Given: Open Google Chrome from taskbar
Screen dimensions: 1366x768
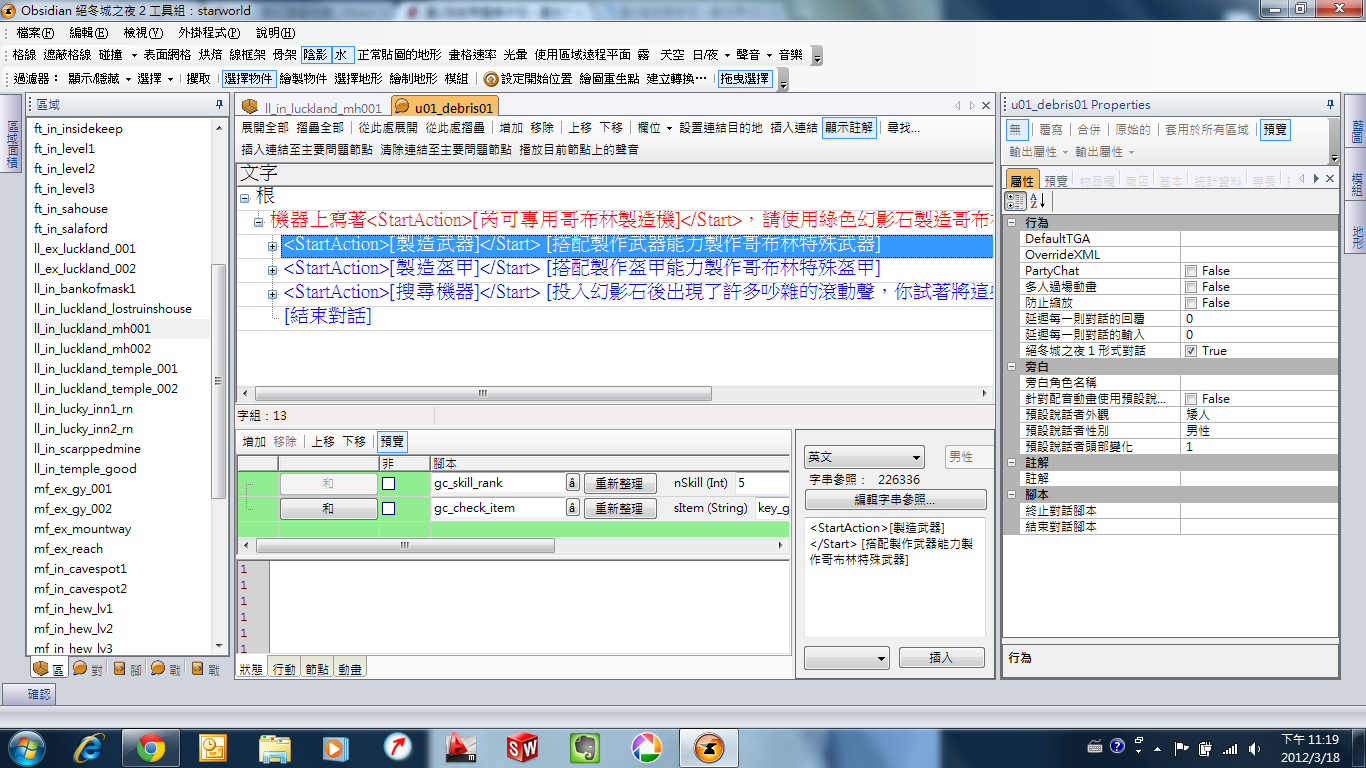Looking at the screenshot, I should (152, 746).
